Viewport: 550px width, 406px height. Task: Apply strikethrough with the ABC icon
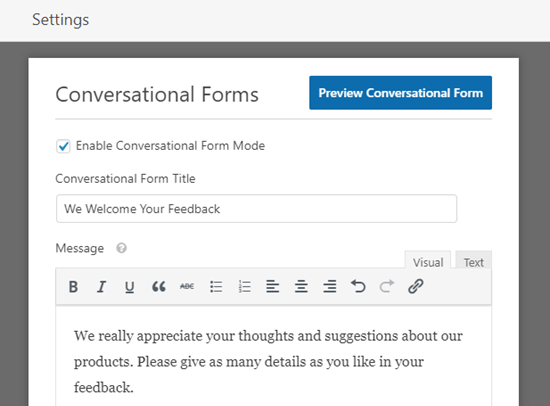pos(187,287)
